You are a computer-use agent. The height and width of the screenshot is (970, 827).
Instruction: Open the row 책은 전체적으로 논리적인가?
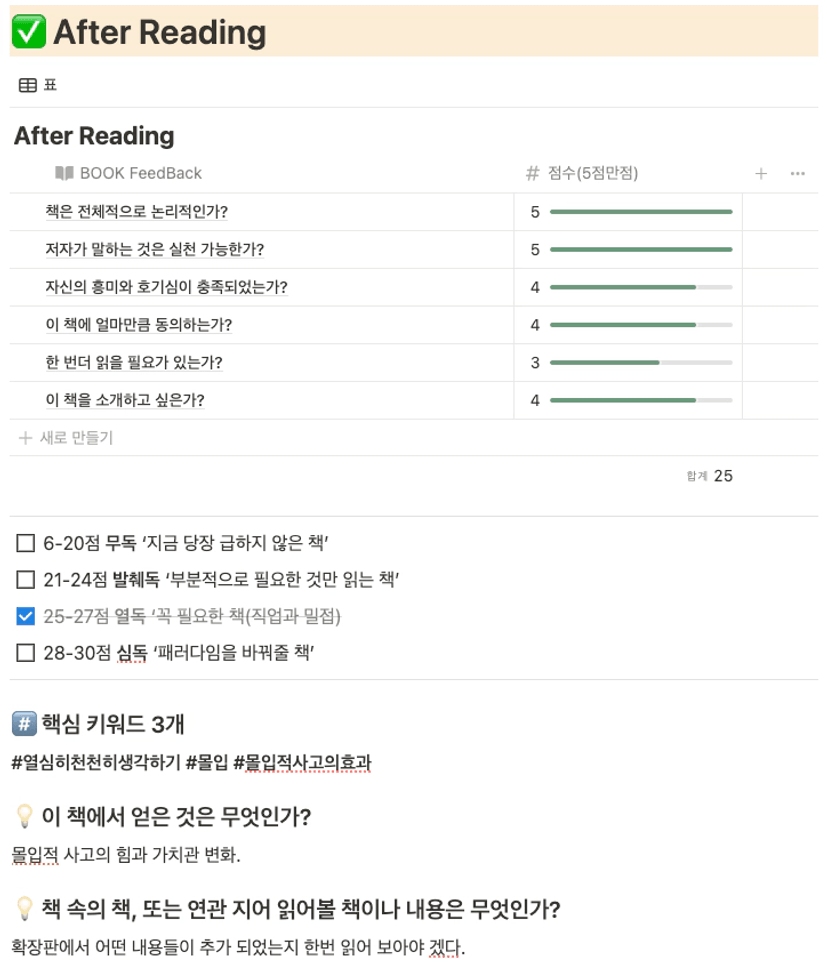point(137,212)
